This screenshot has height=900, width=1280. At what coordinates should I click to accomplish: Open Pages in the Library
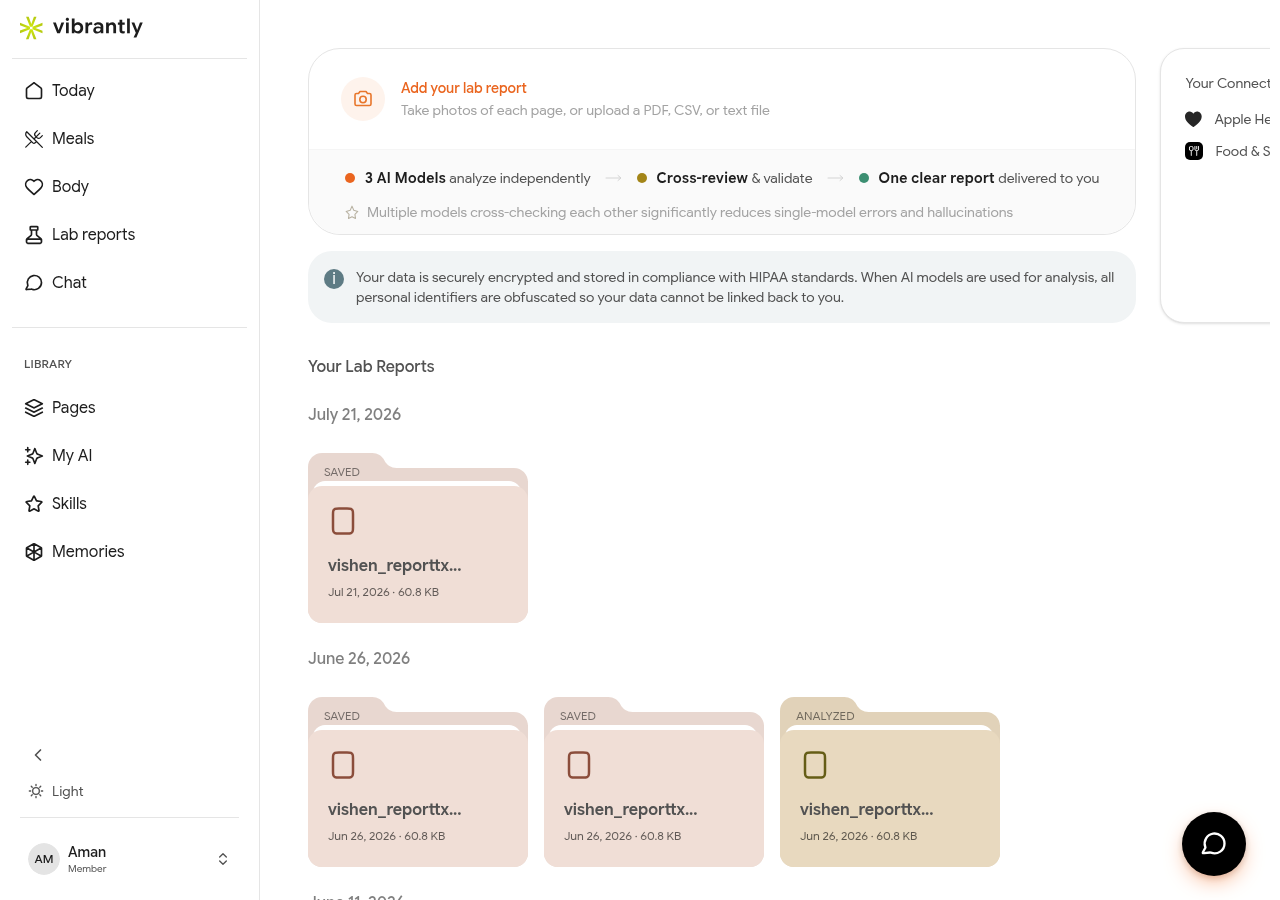pyautogui.click(x=129, y=407)
